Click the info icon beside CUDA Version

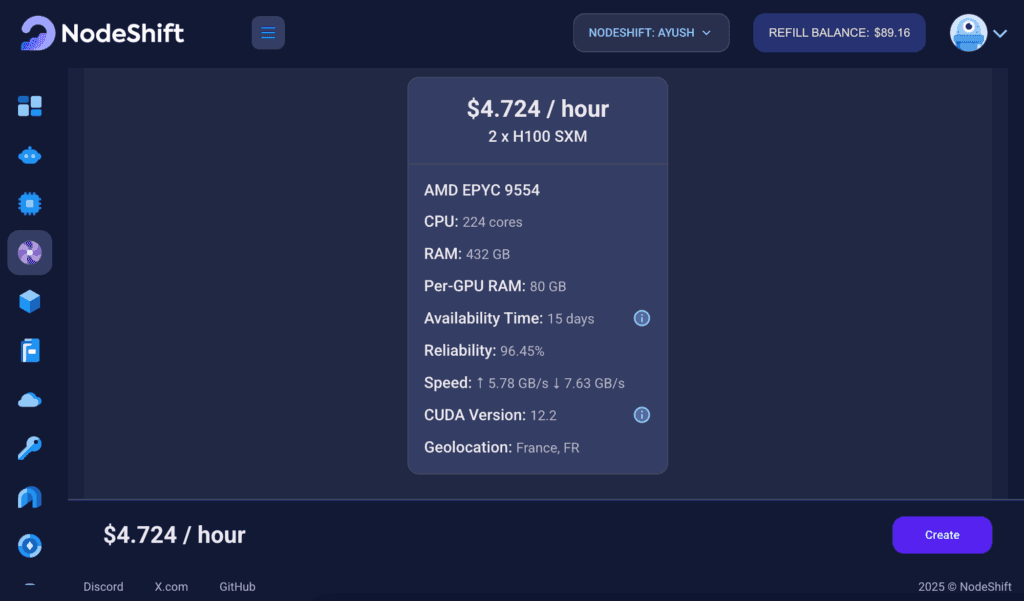click(x=642, y=415)
